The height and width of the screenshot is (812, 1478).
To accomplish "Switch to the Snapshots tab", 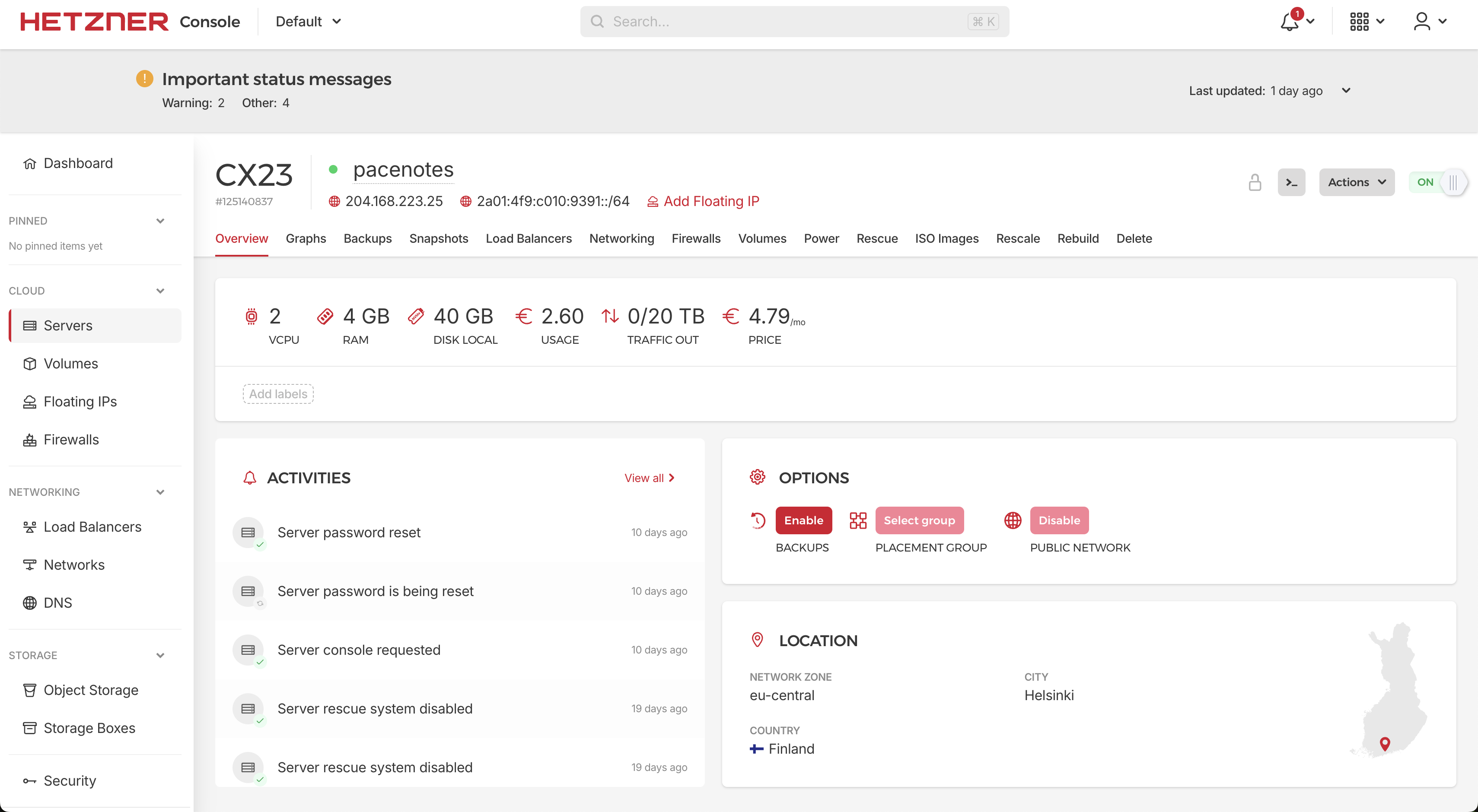I will (439, 238).
